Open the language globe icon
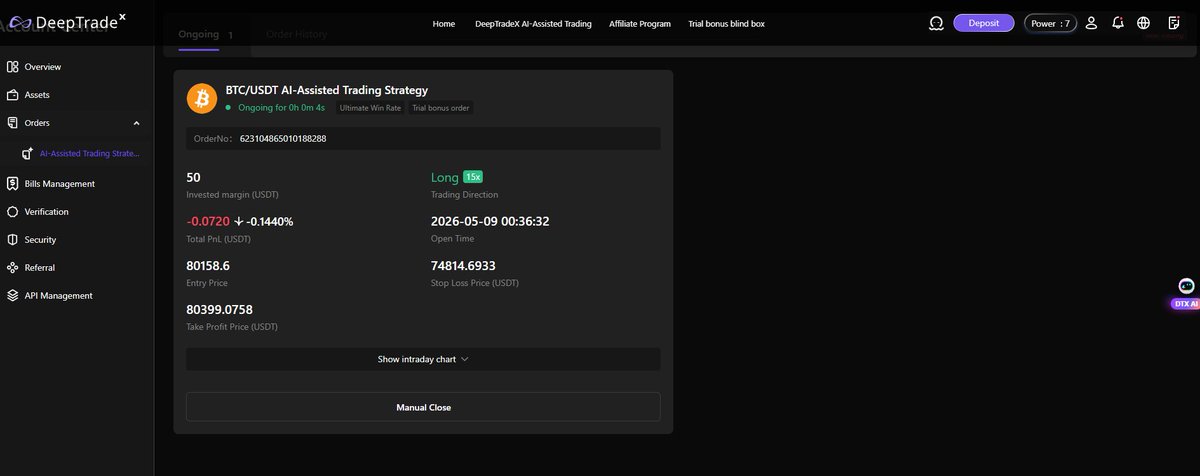This screenshot has height=476, width=1200. pyautogui.click(x=1143, y=23)
